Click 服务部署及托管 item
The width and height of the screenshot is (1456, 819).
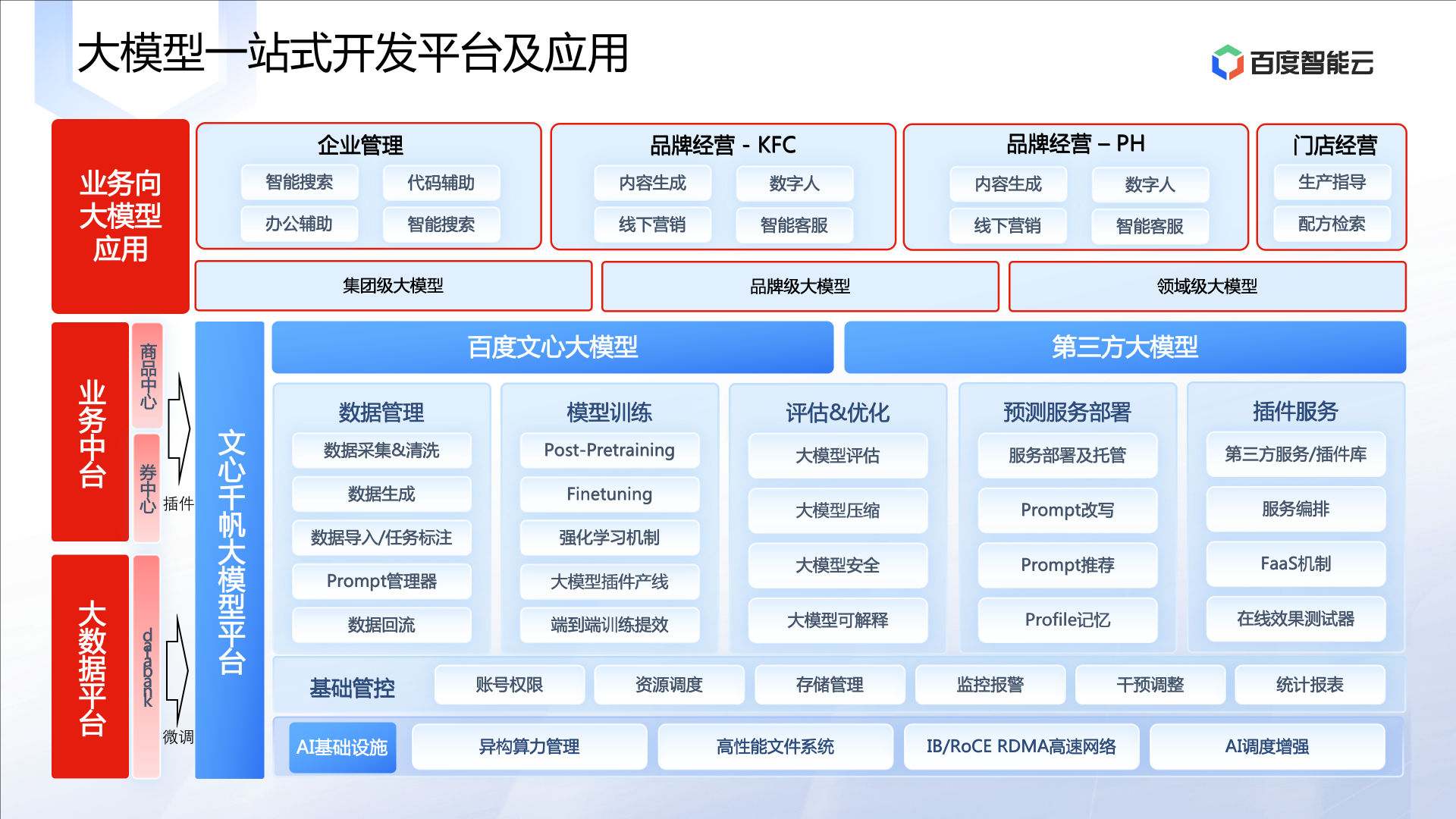(x=1068, y=456)
